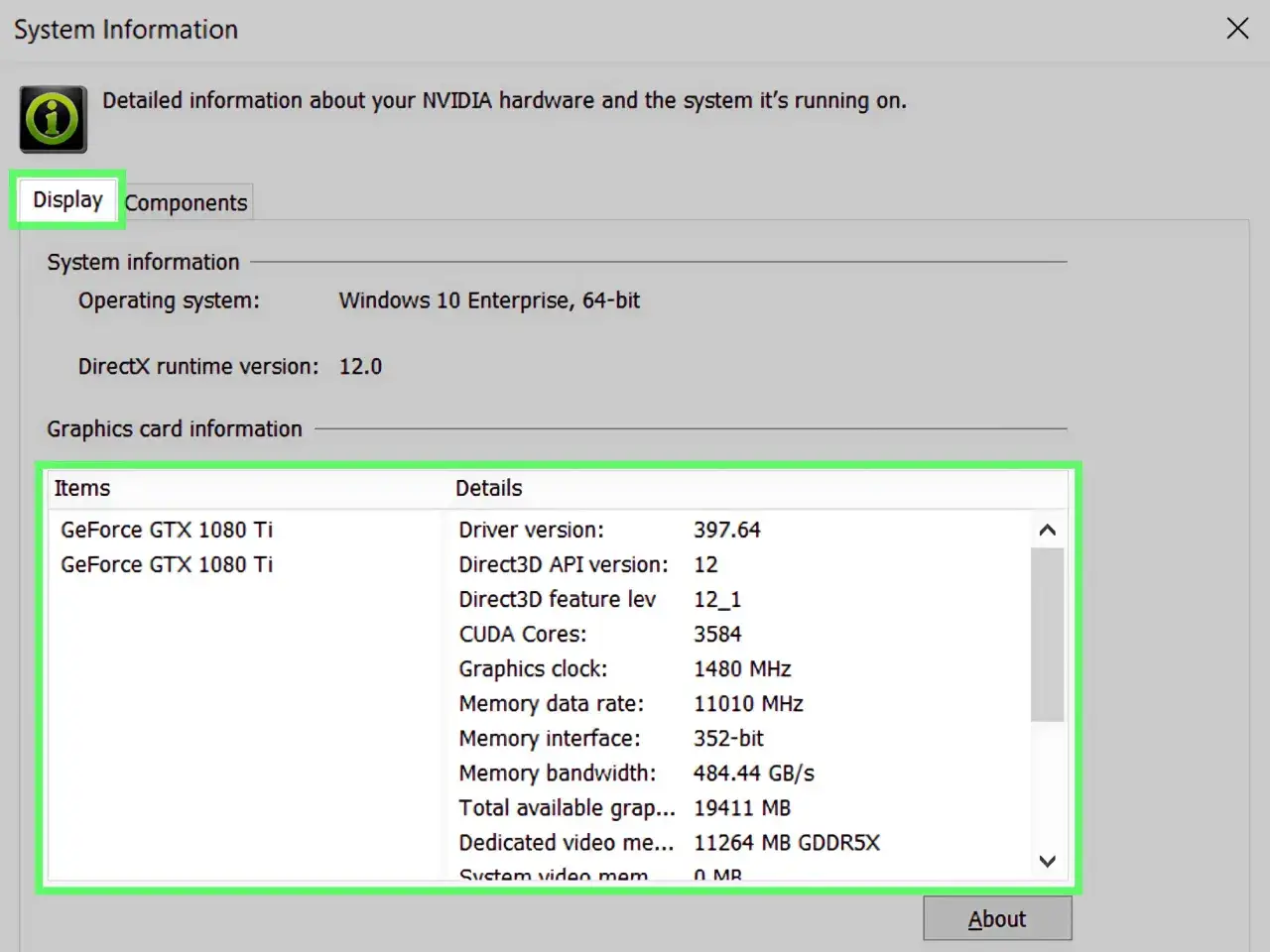Click the details list scrollbar thumb
1270x952 pixels.
1047,635
